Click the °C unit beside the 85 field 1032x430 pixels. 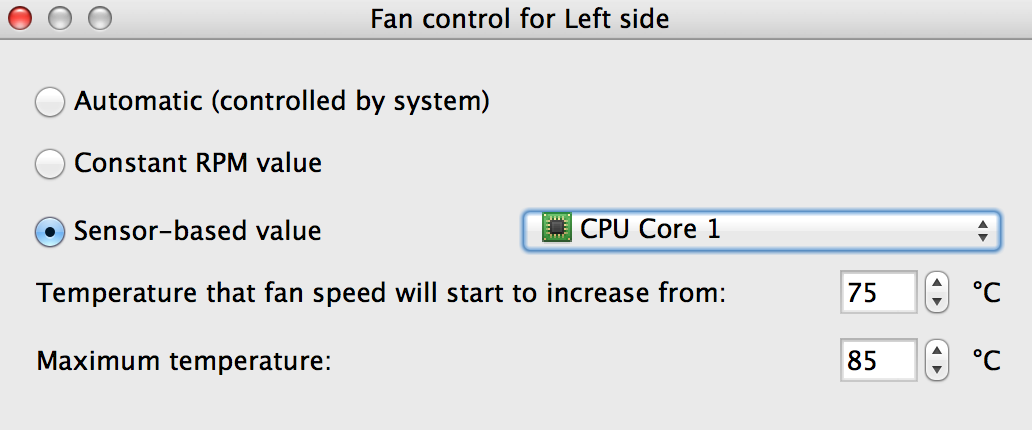pyautogui.click(x=985, y=360)
